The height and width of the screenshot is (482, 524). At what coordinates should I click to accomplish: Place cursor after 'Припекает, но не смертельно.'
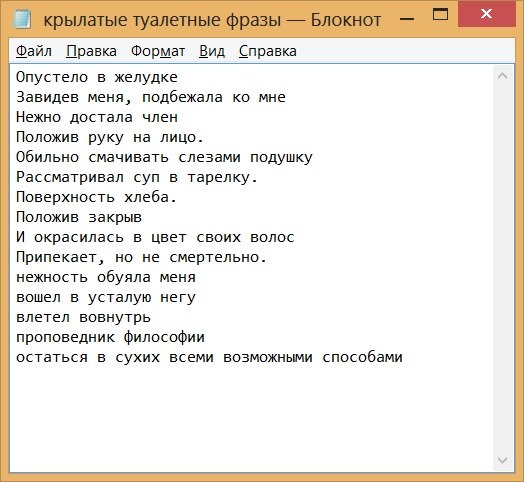268,257
